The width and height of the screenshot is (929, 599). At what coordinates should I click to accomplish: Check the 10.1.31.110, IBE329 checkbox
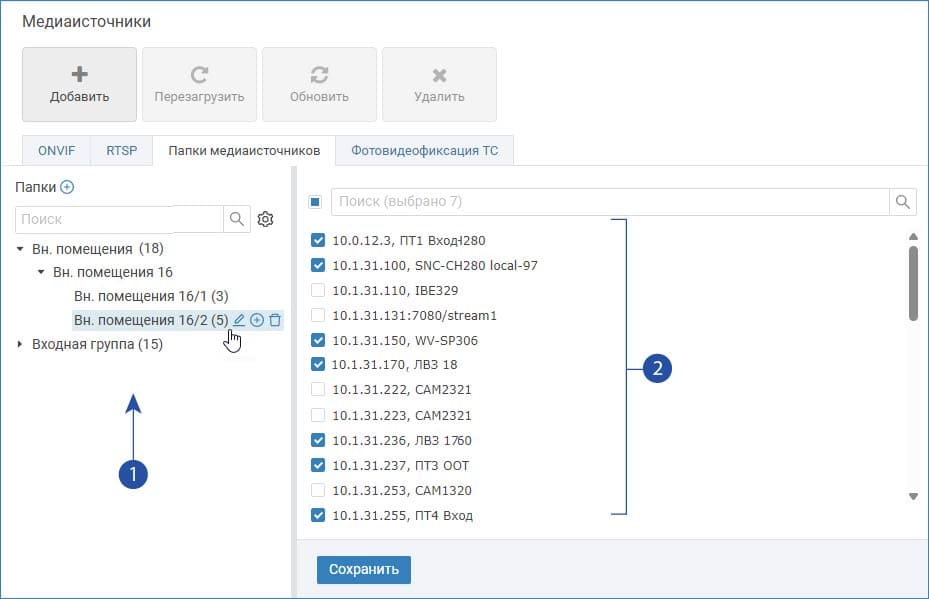pos(318,290)
